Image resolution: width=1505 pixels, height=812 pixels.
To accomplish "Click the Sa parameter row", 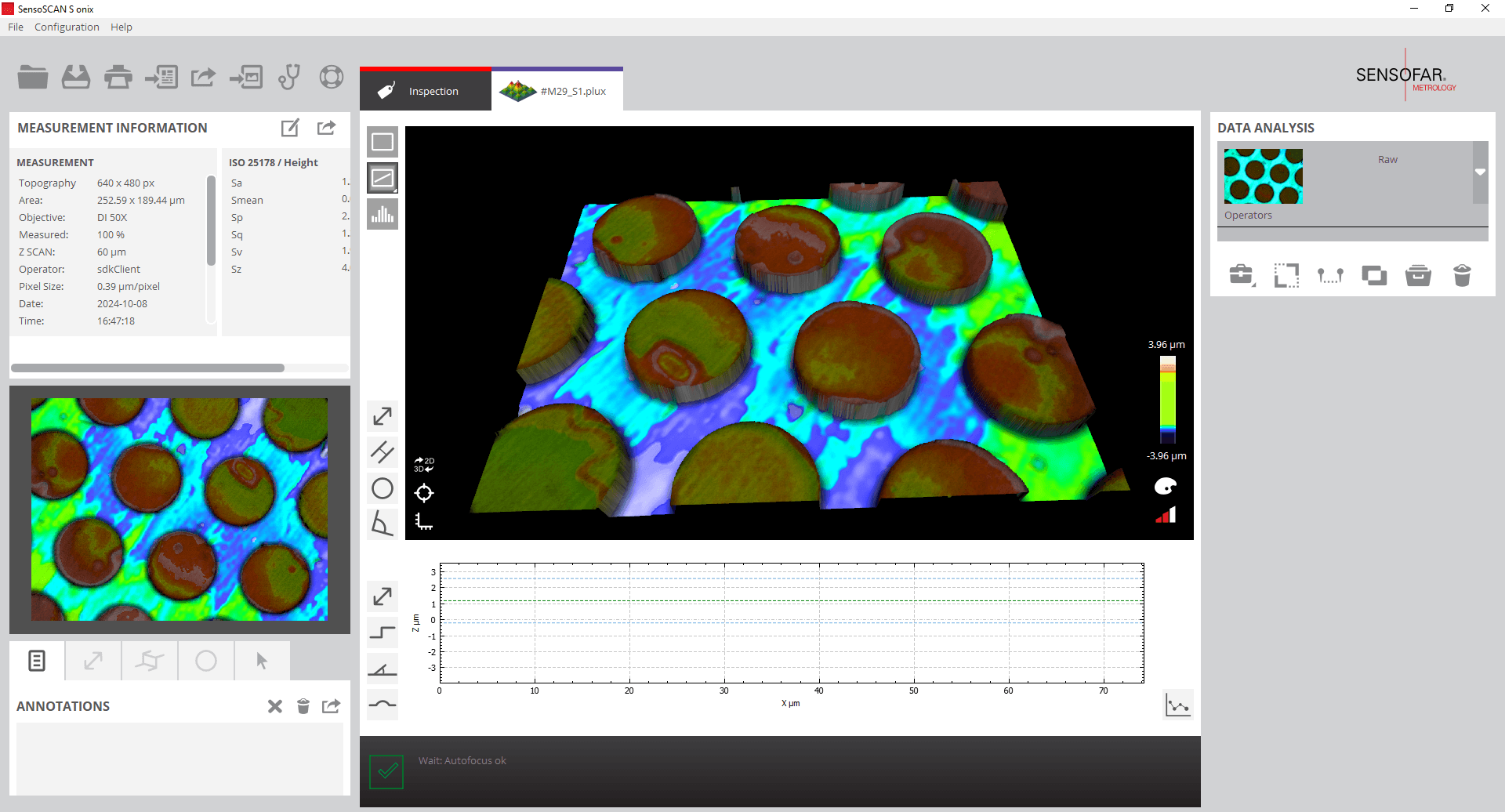I will click(x=288, y=183).
